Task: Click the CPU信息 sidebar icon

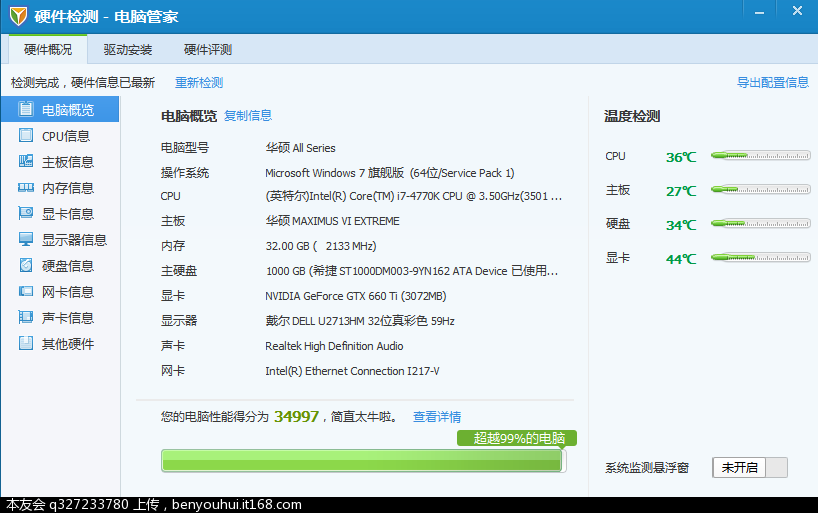Action: [x=26, y=135]
